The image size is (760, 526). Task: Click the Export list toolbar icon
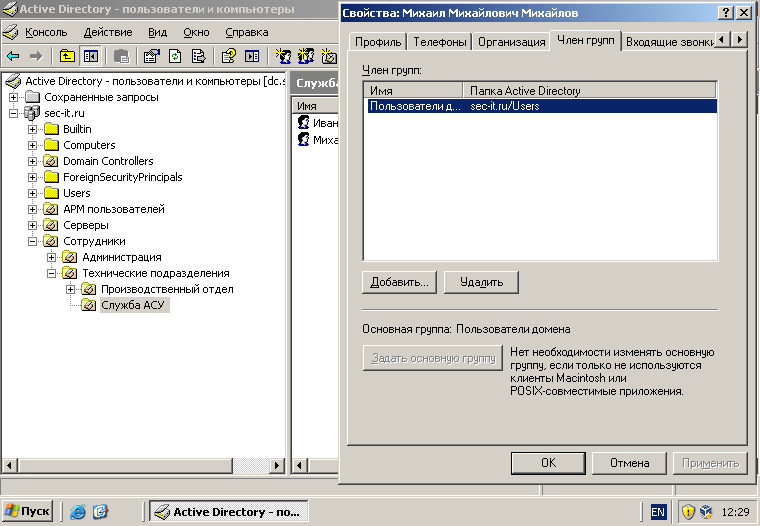pos(198,56)
